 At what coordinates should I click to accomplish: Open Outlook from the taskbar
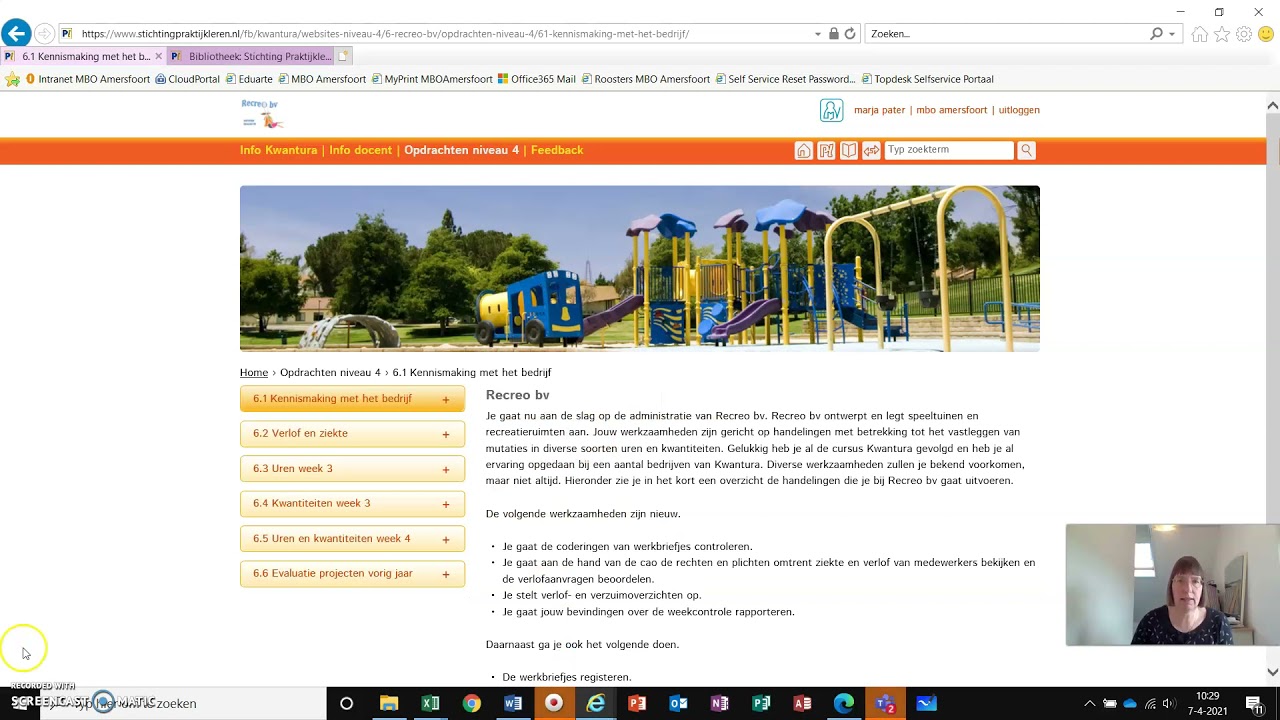(678, 703)
